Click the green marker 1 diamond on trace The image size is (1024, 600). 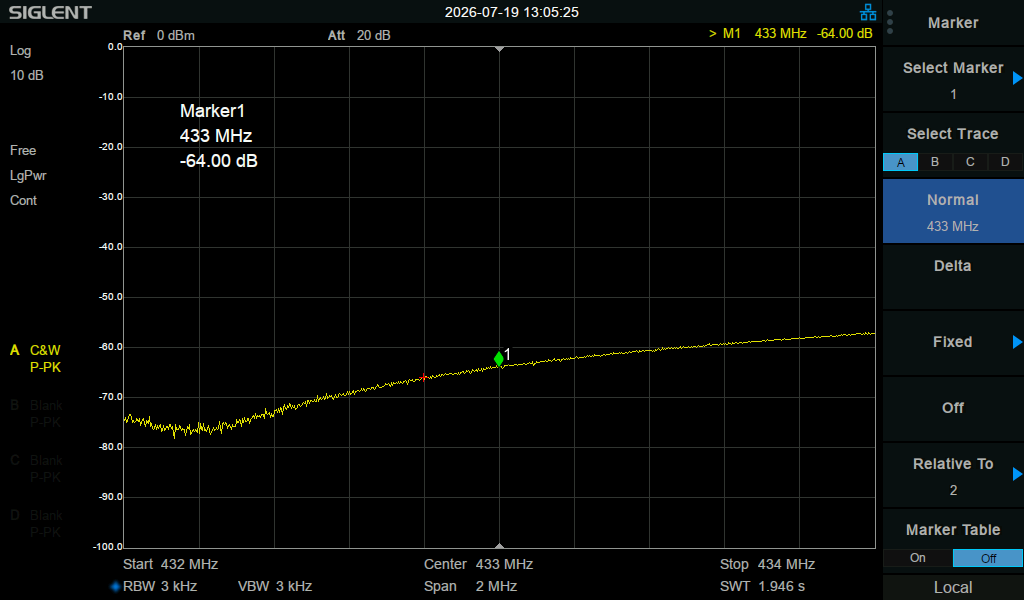pyautogui.click(x=499, y=358)
